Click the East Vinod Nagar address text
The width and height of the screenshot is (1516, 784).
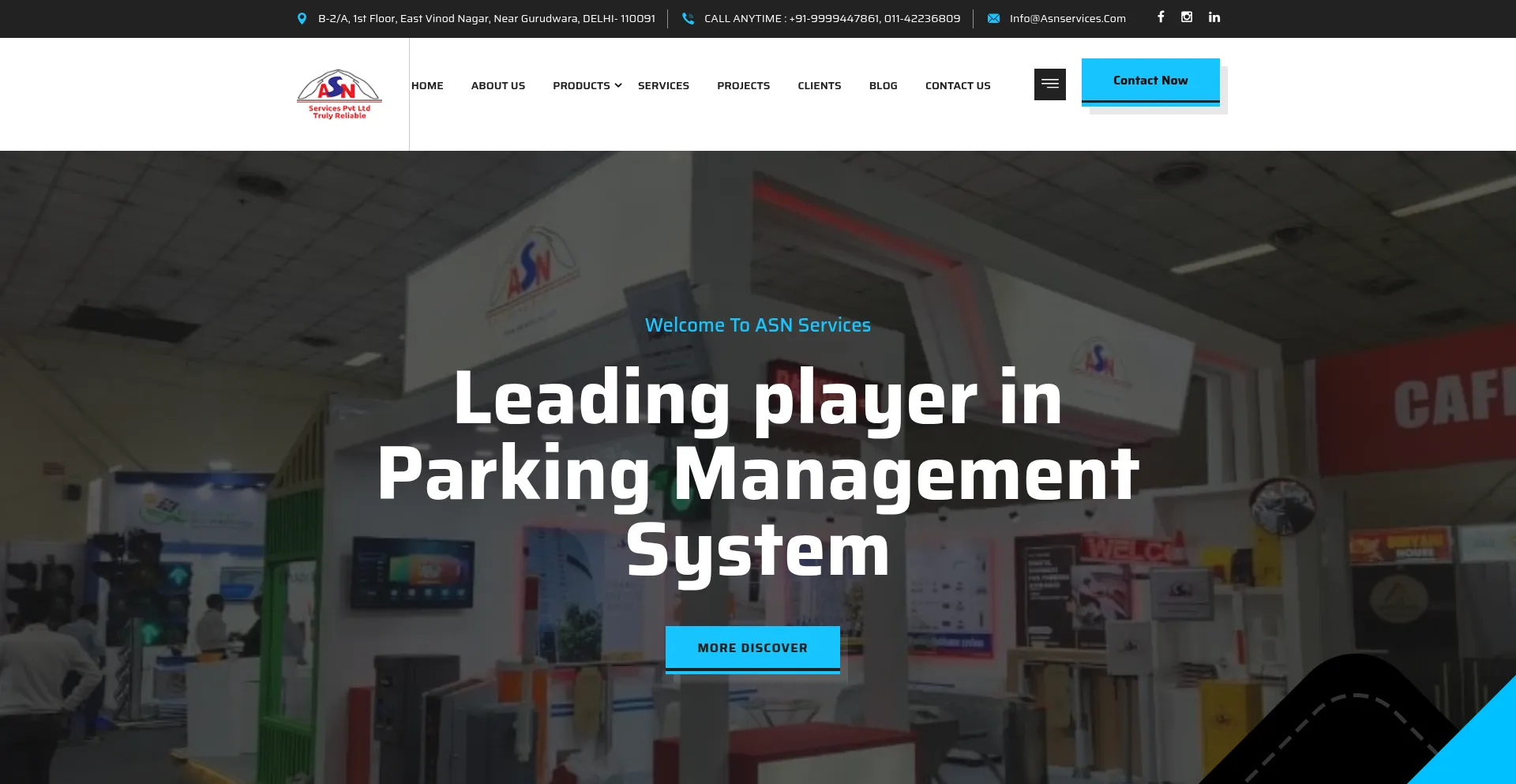tap(486, 18)
